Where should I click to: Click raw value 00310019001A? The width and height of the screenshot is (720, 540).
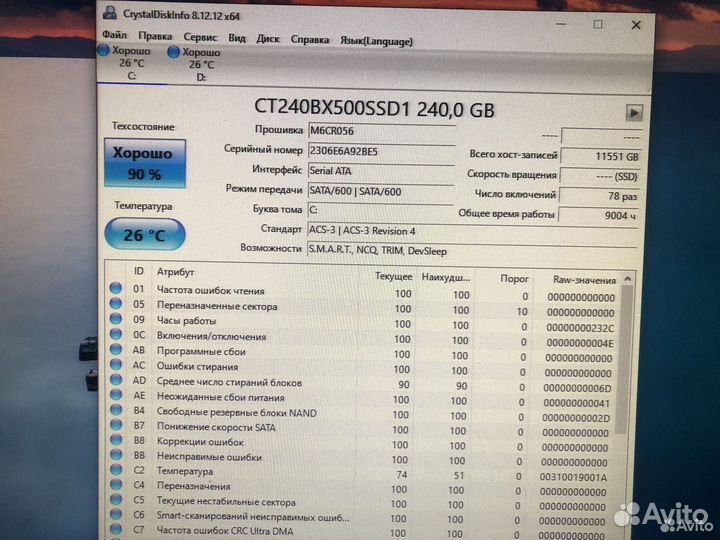[573, 478]
